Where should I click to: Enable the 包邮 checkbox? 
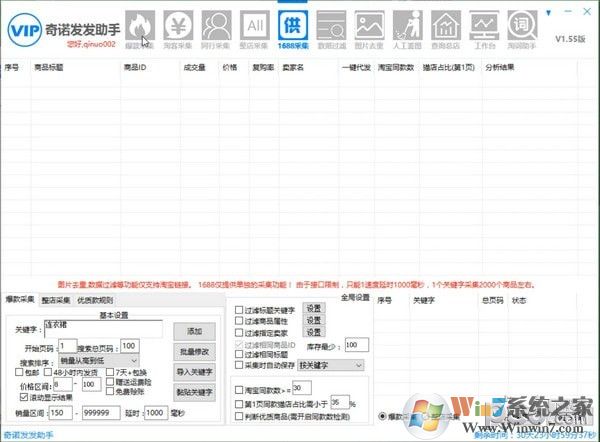(x=19, y=372)
